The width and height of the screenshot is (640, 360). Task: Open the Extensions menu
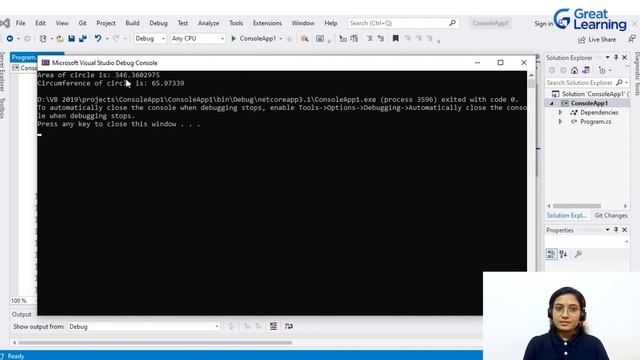tap(267, 23)
